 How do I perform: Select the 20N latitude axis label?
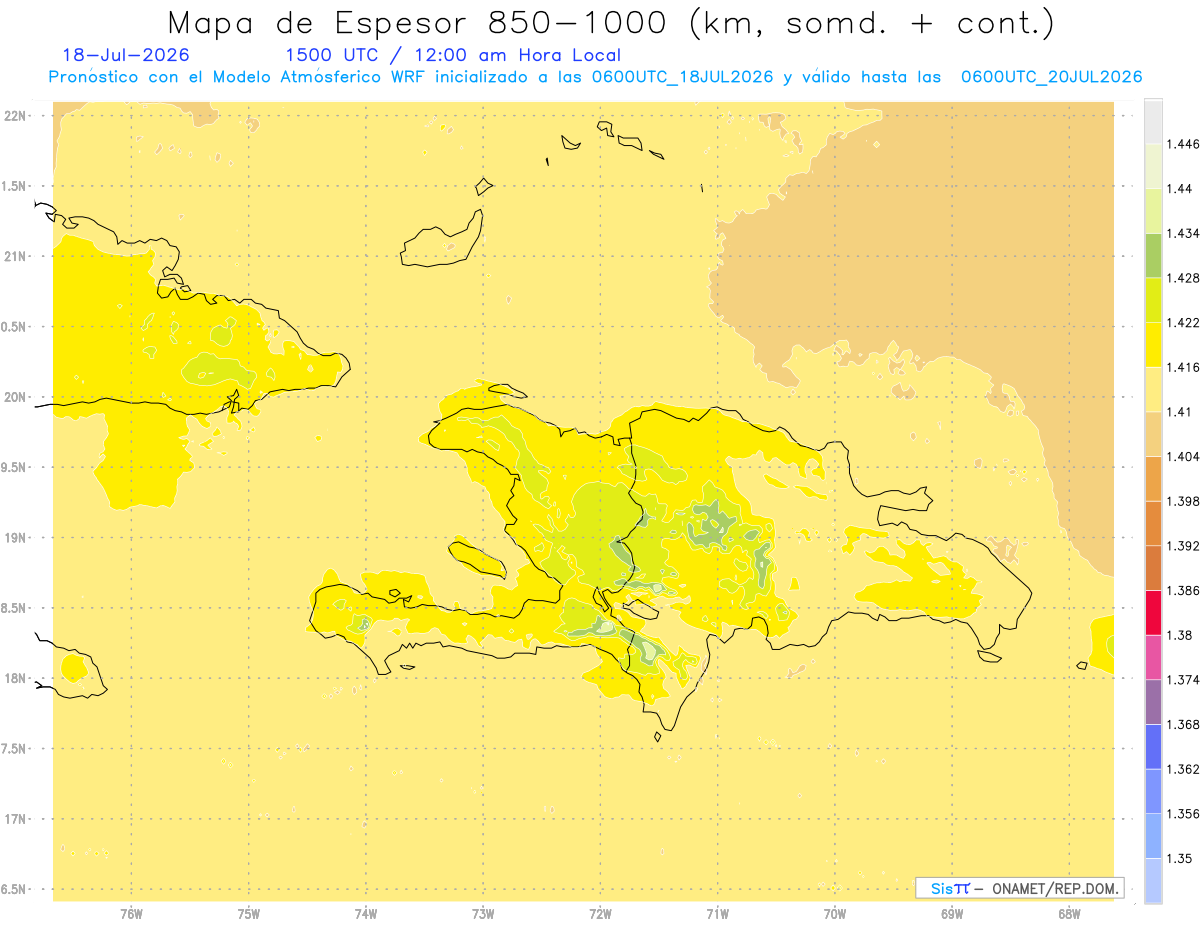pos(15,397)
